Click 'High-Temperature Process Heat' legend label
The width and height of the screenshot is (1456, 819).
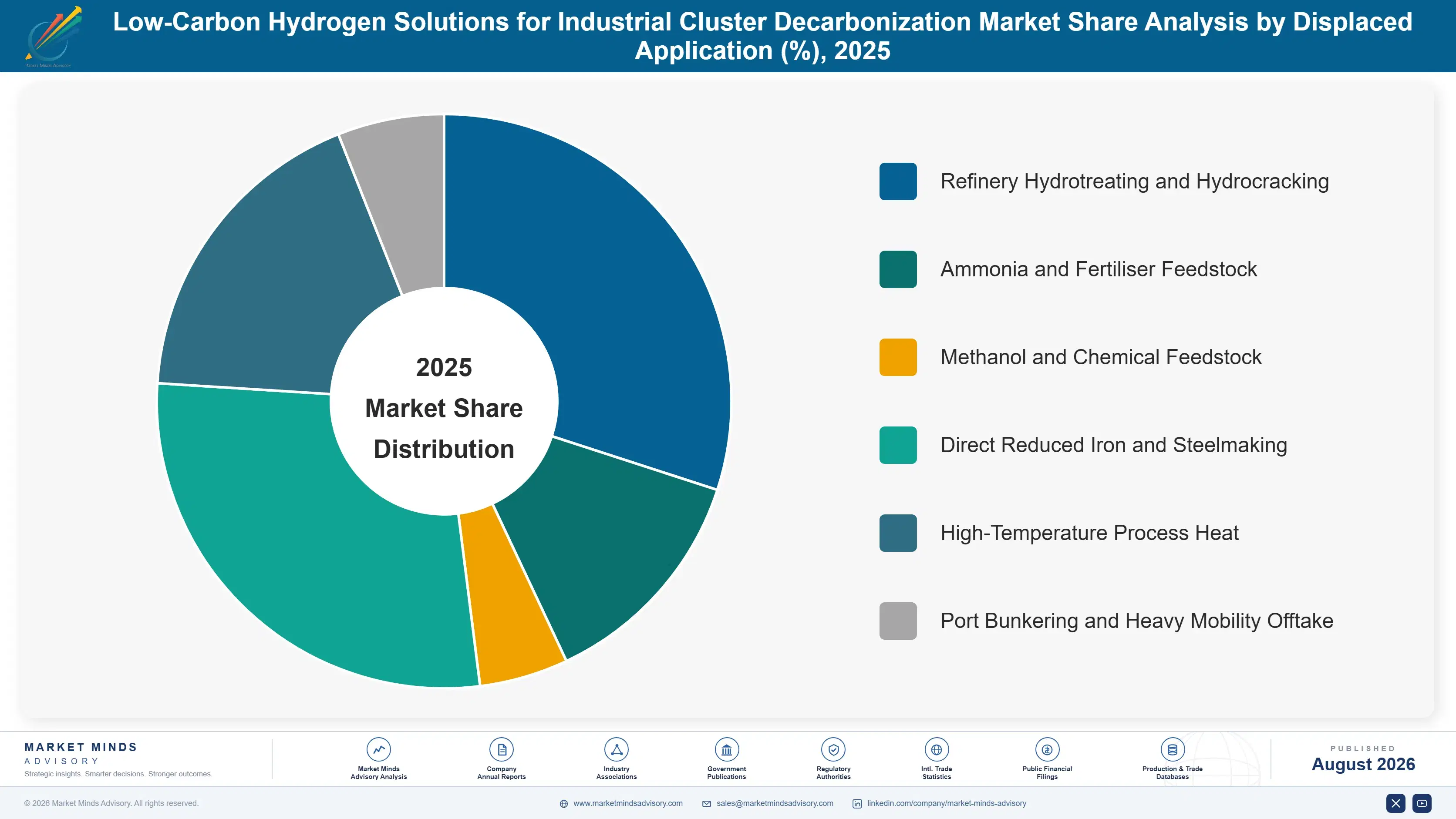click(1089, 533)
